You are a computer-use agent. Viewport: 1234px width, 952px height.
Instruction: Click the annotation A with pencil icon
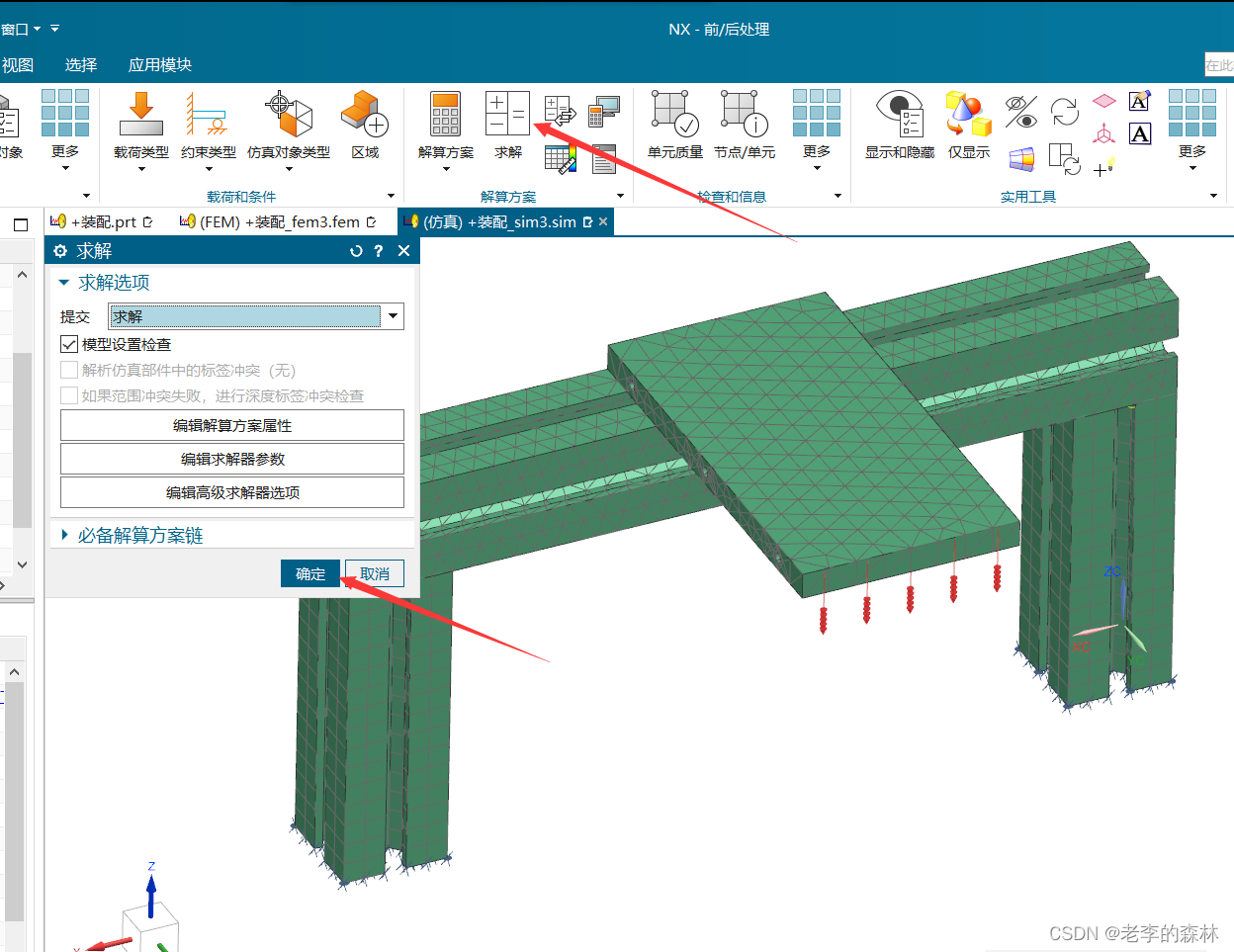point(1140,101)
